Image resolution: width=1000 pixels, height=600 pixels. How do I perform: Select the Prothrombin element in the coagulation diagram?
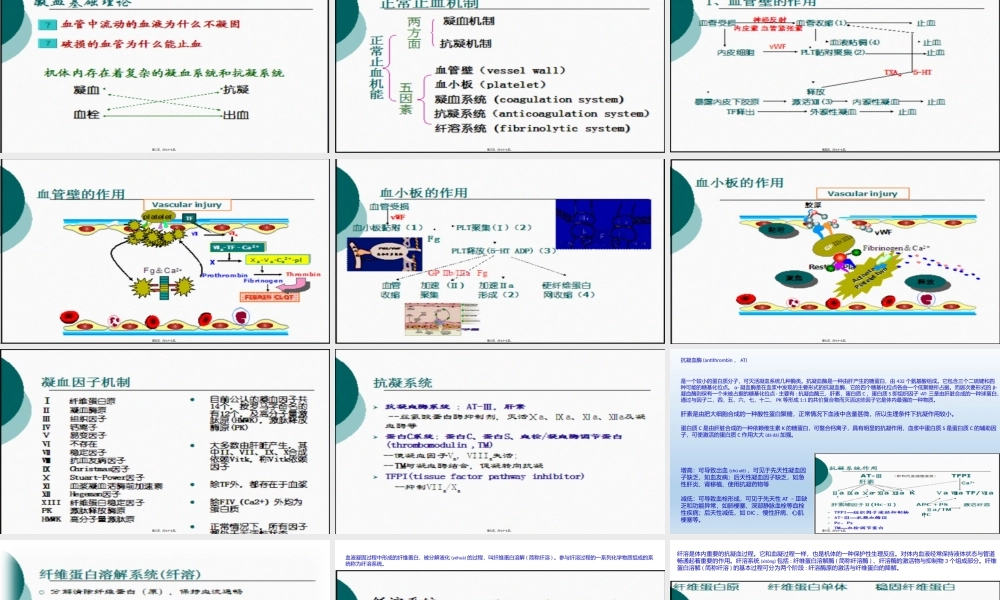pyautogui.click(x=224, y=275)
